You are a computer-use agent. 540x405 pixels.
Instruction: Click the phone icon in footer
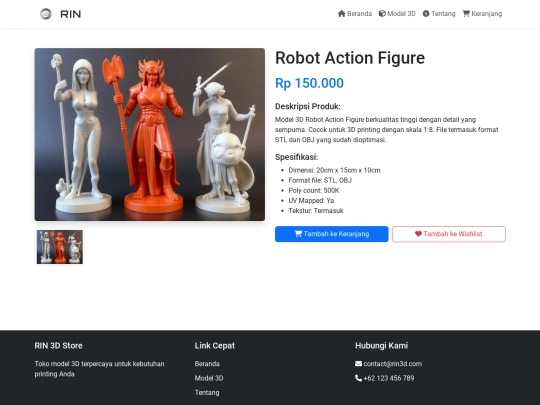[x=359, y=378]
